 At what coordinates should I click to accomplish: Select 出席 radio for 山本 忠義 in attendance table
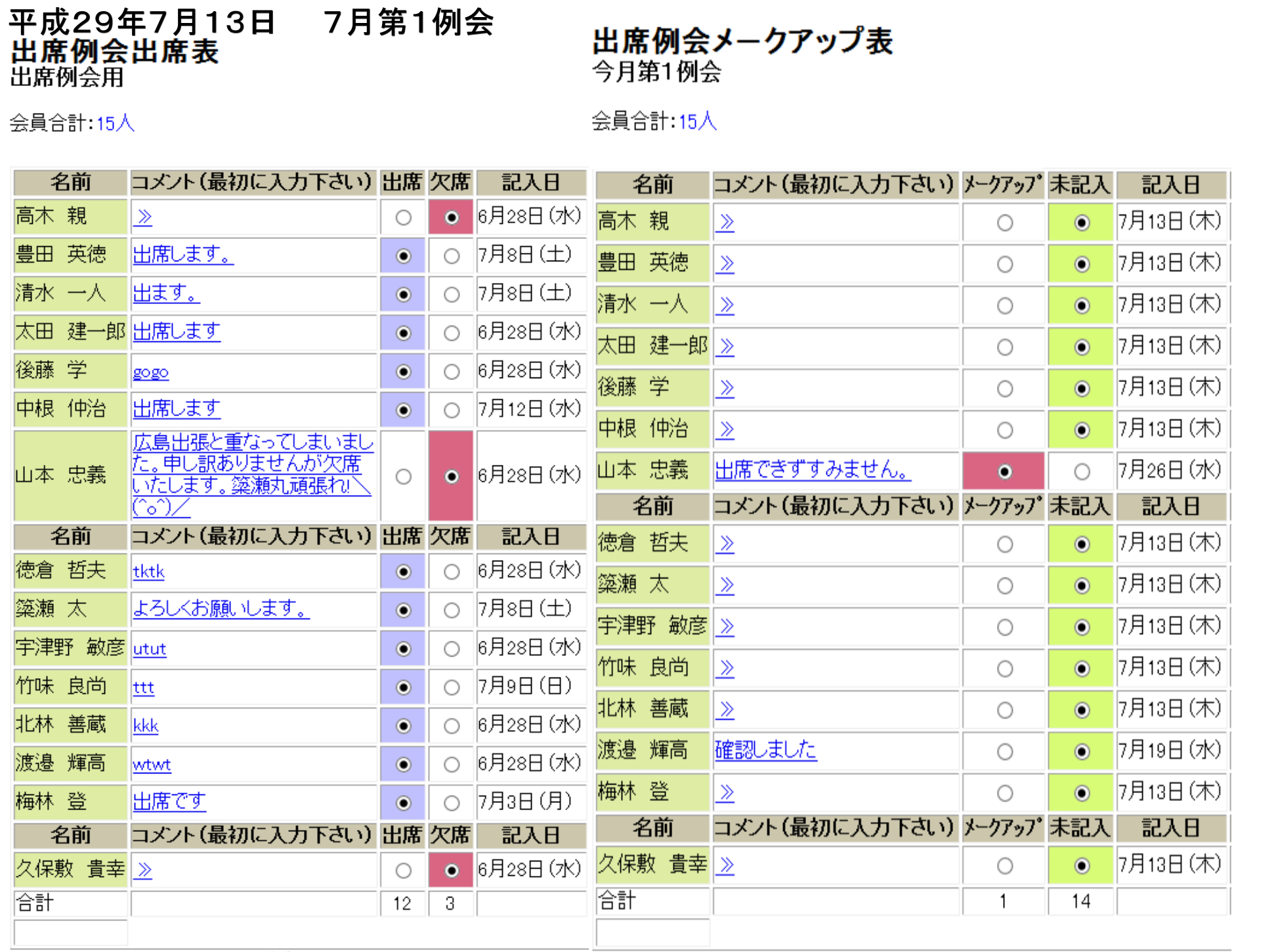point(403,476)
